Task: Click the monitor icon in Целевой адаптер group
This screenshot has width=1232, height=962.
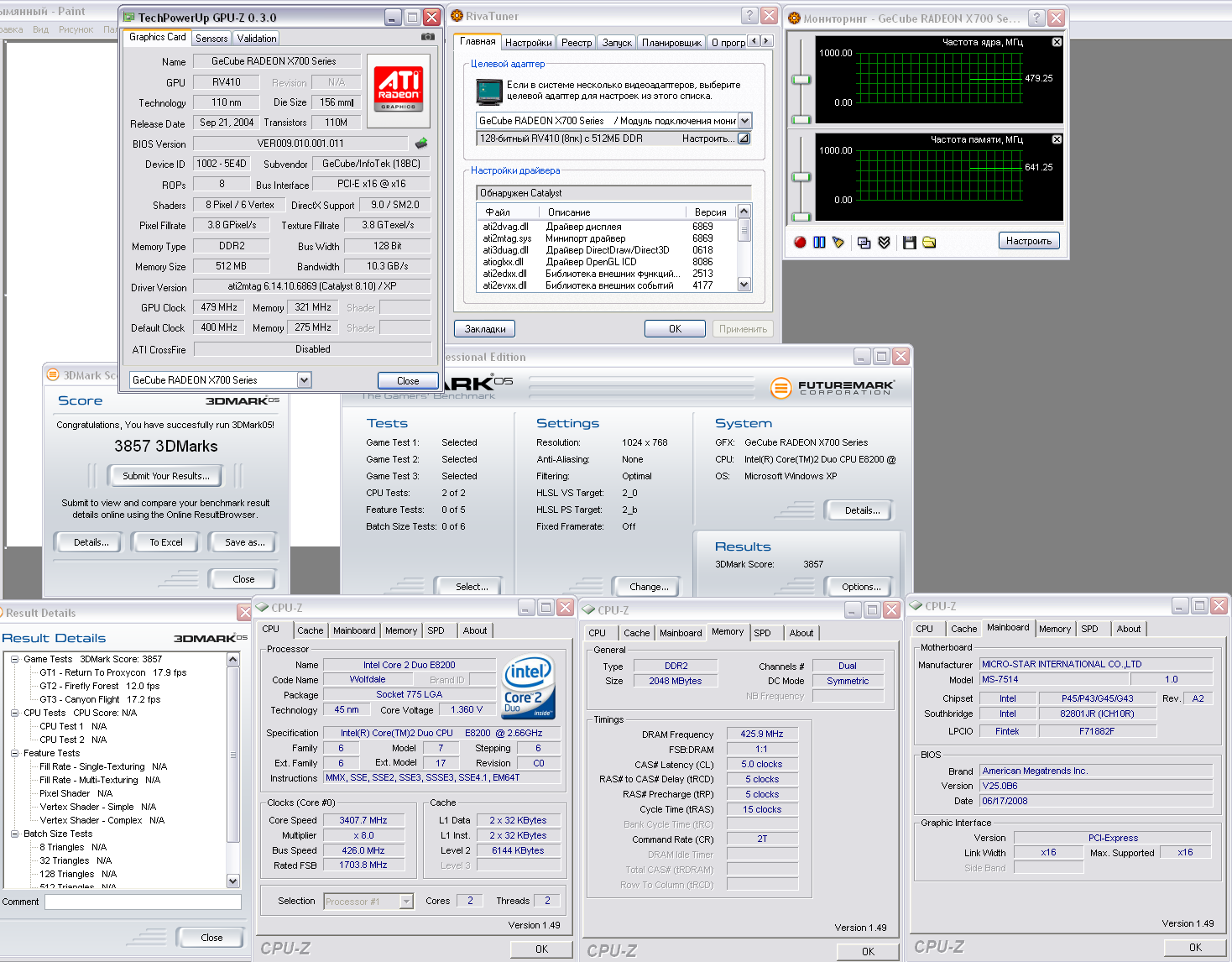Action: (488, 91)
